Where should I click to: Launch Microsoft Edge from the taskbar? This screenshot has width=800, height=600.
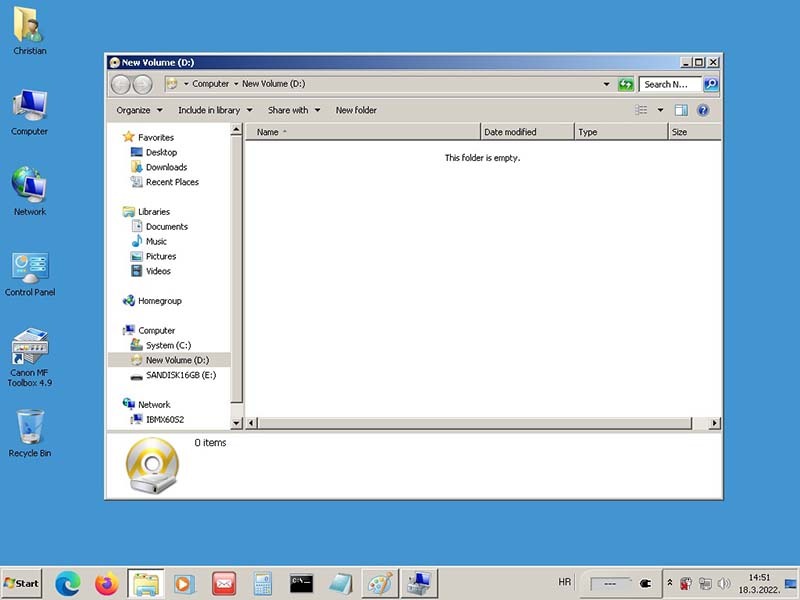coord(67,583)
